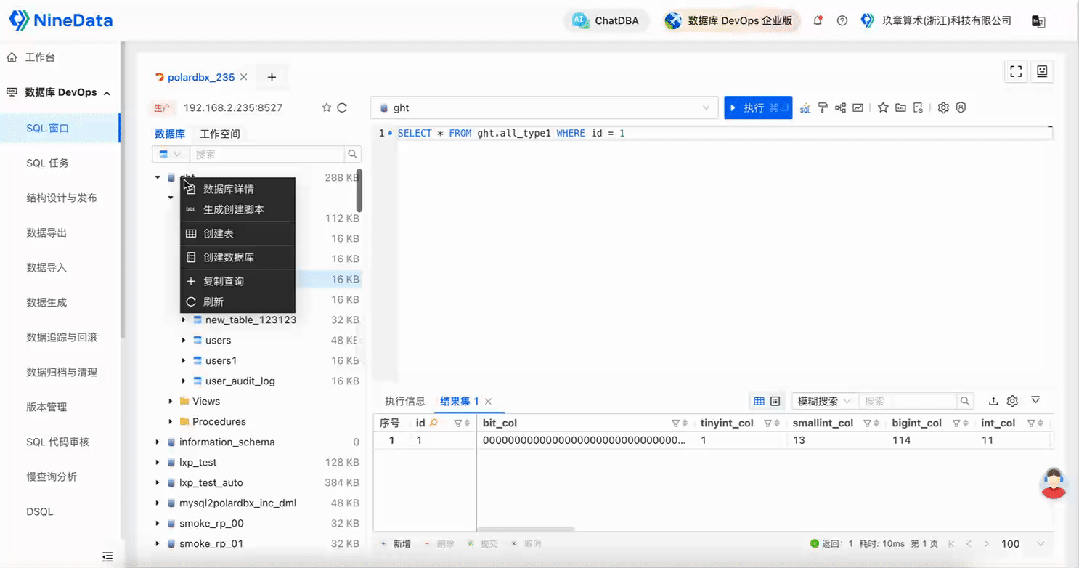Open the tree filter type dropdown

pyautogui.click(x=169, y=154)
